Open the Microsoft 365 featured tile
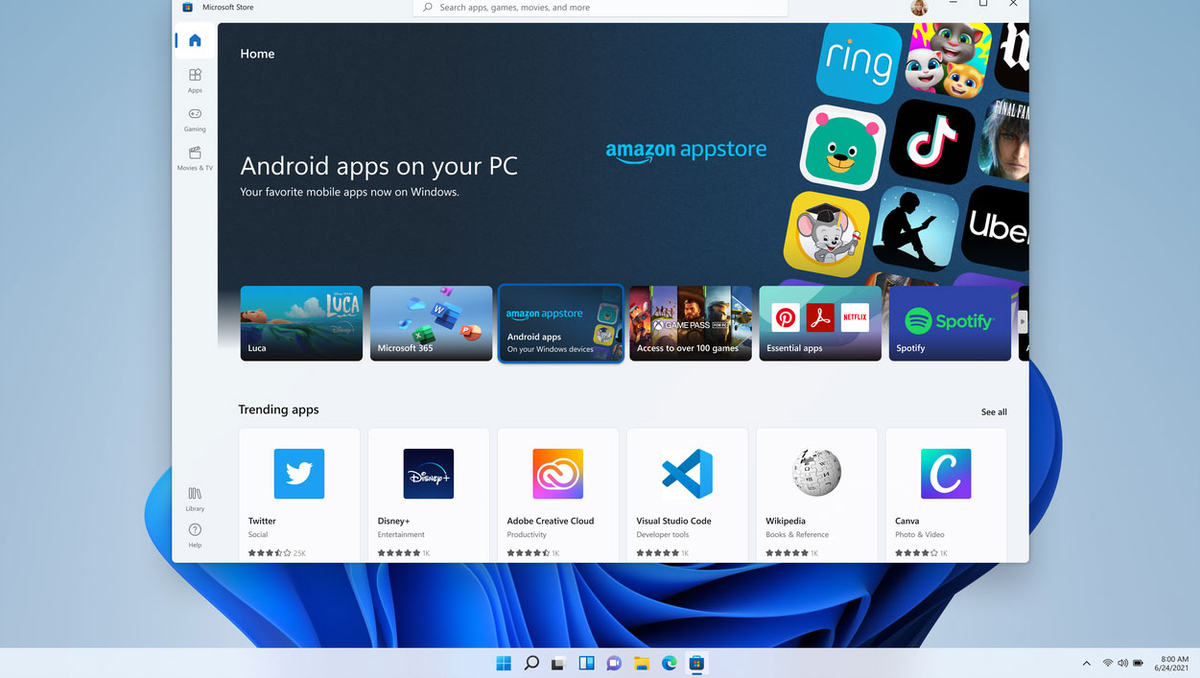Image resolution: width=1200 pixels, height=678 pixels. click(x=431, y=323)
